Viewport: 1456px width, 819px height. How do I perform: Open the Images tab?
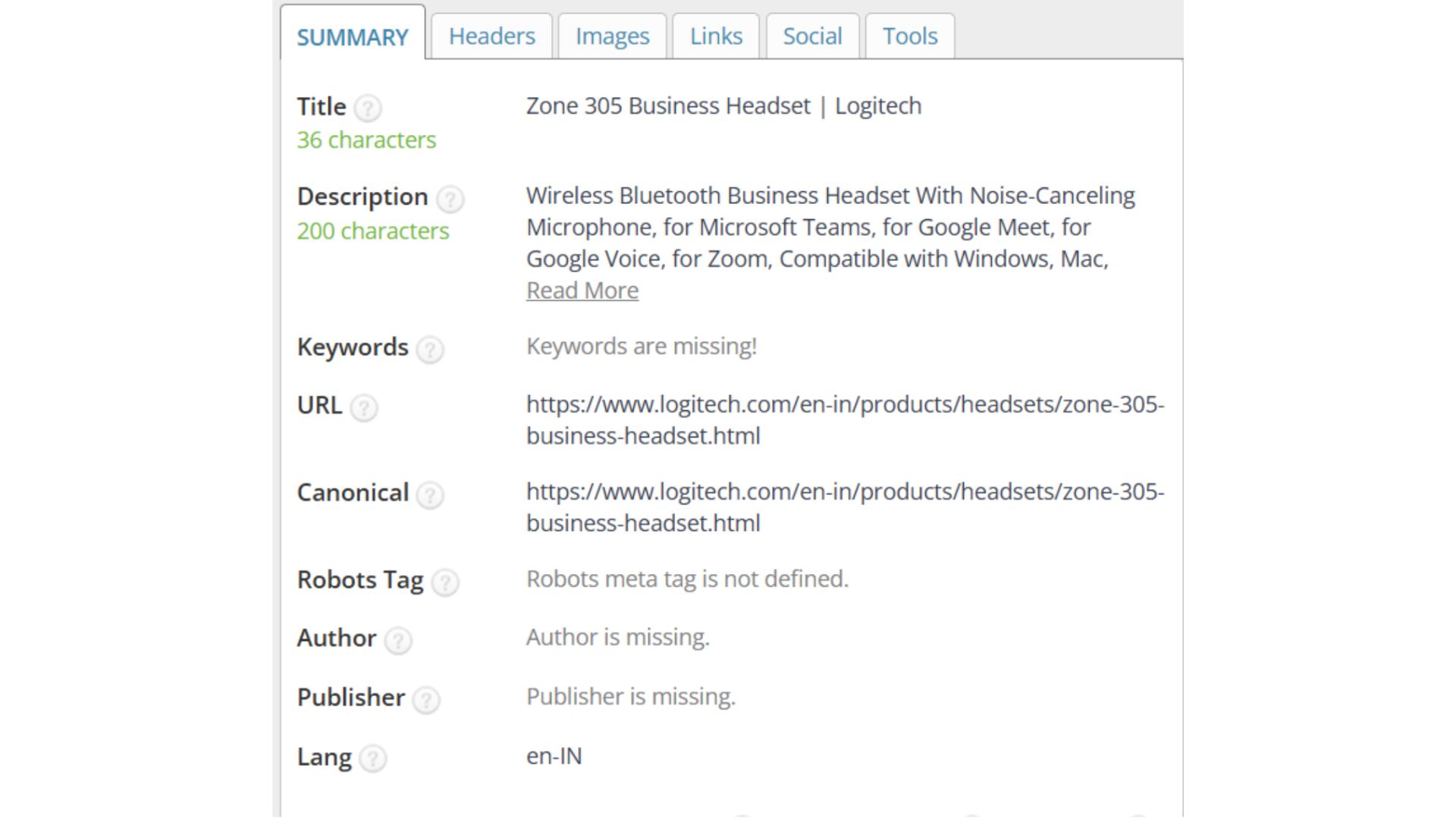tap(613, 36)
